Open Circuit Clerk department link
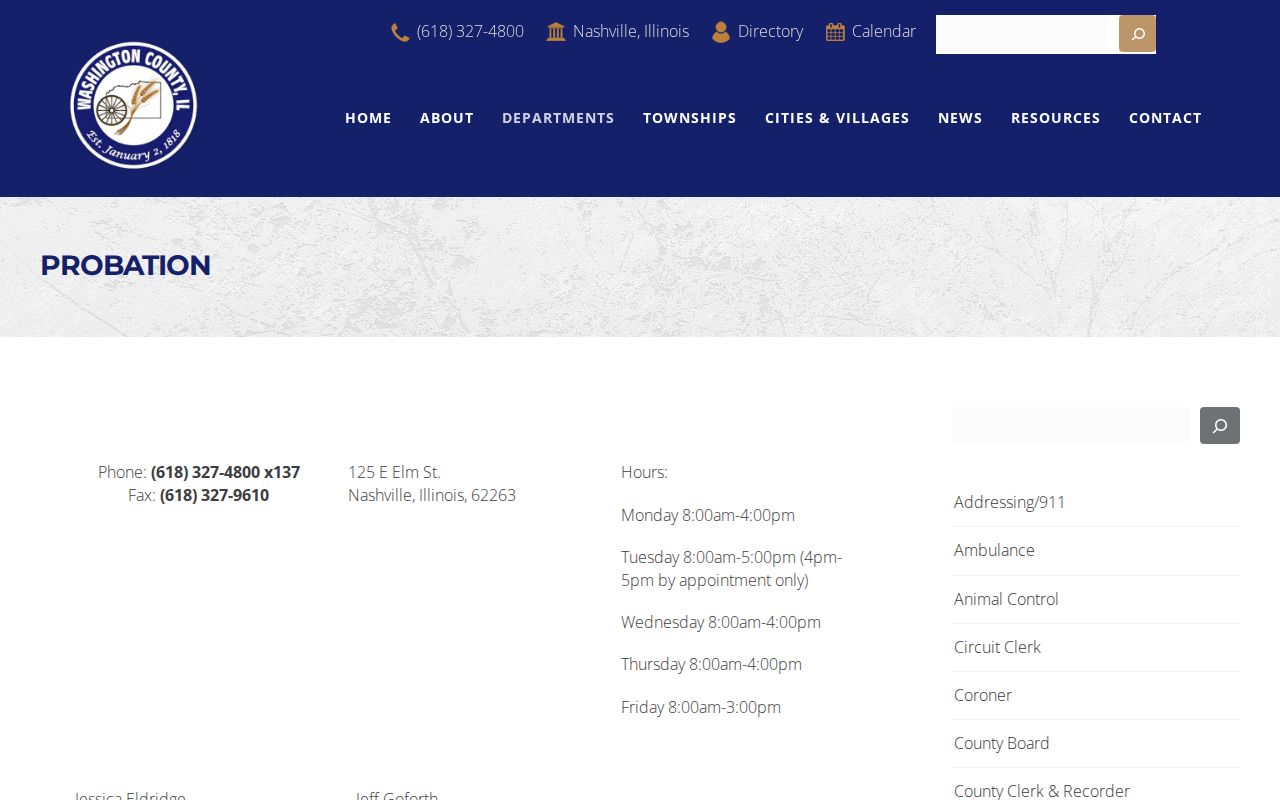Image resolution: width=1280 pixels, height=800 pixels. pos(997,647)
